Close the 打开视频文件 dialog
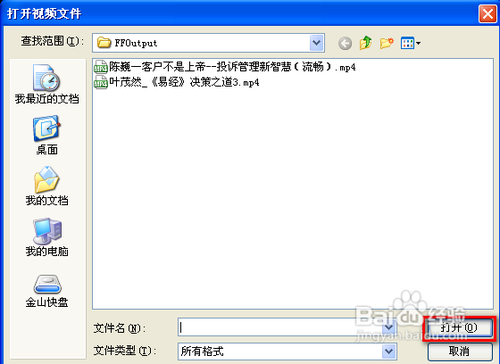The width and height of the screenshot is (500, 364). click(488, 14)
